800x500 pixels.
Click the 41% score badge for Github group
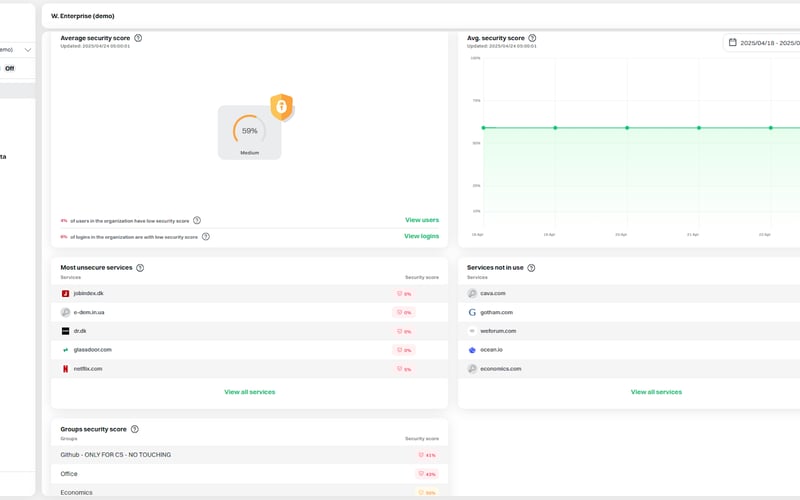click(x=427, y=455)
